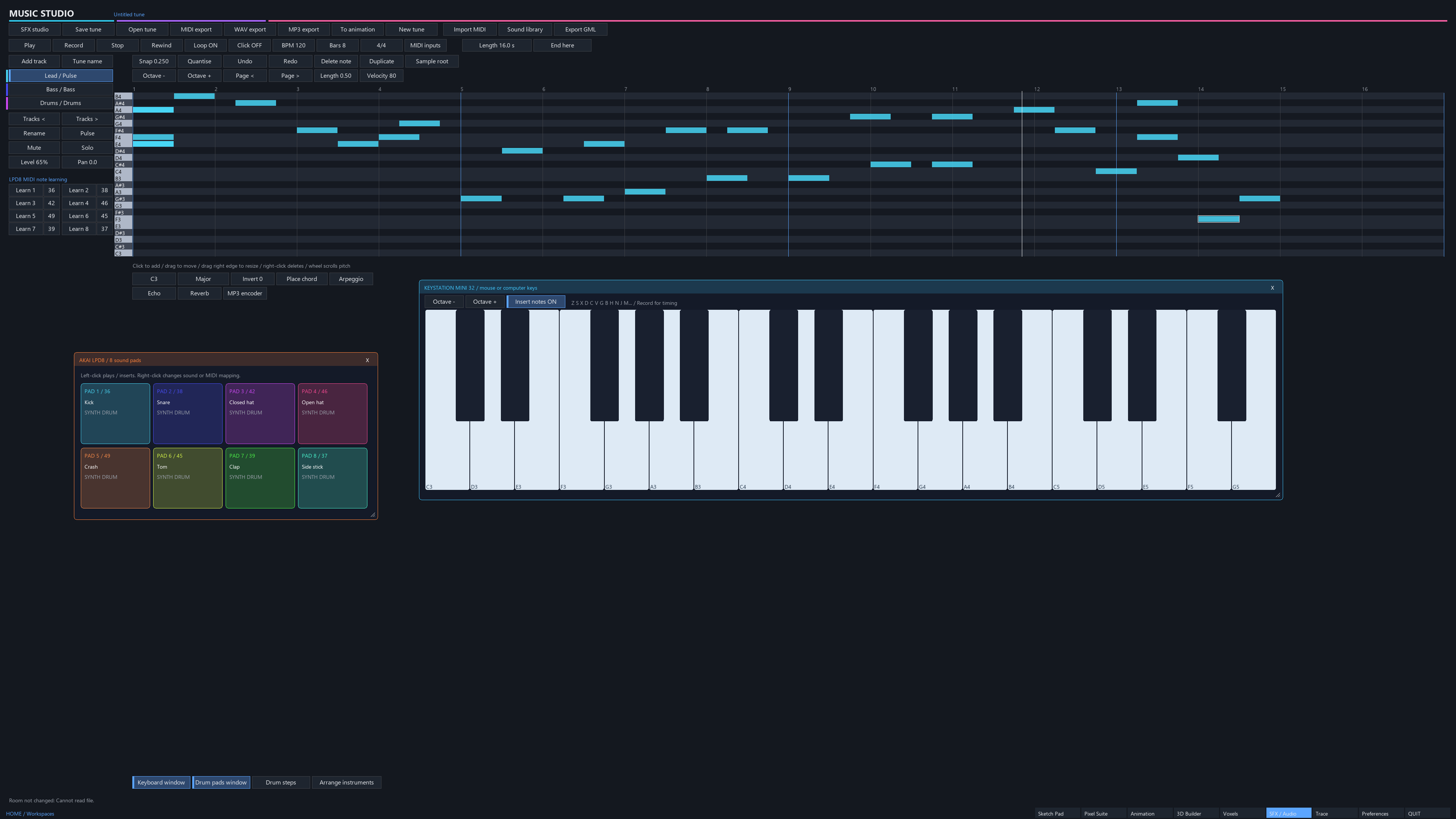This screenshot has width=1456, height=819.
Task: Select the Drums / Drums track
Action: [x=61, y=103]
